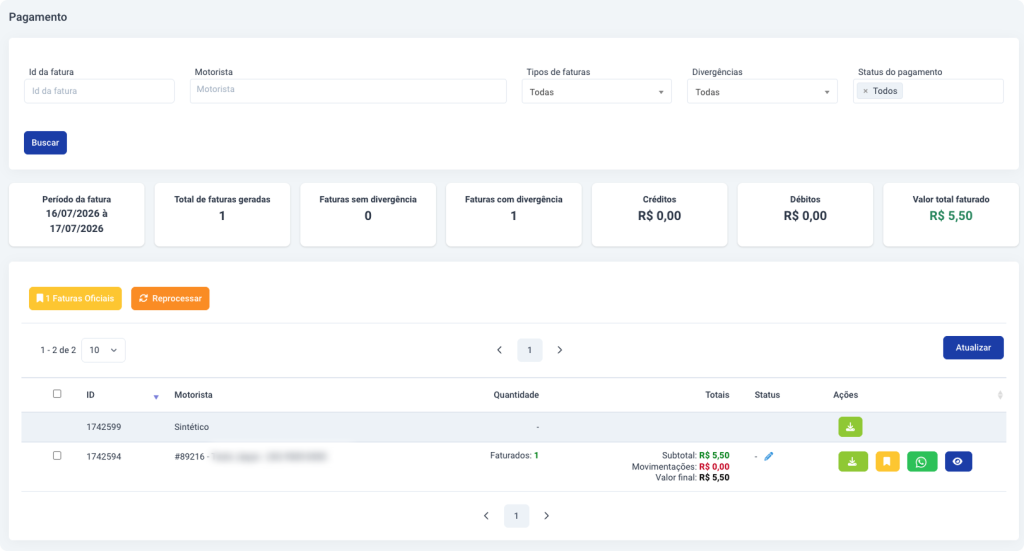The image size is (1024, 551).
Task: Toggle the select-all checkbox in table header
Action: pos(57,394)
